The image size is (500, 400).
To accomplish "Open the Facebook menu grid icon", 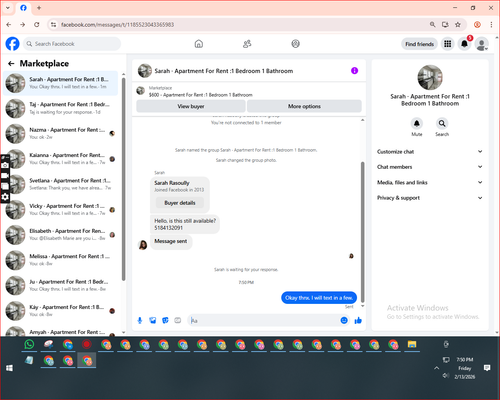I will click(x=448, y=44).
